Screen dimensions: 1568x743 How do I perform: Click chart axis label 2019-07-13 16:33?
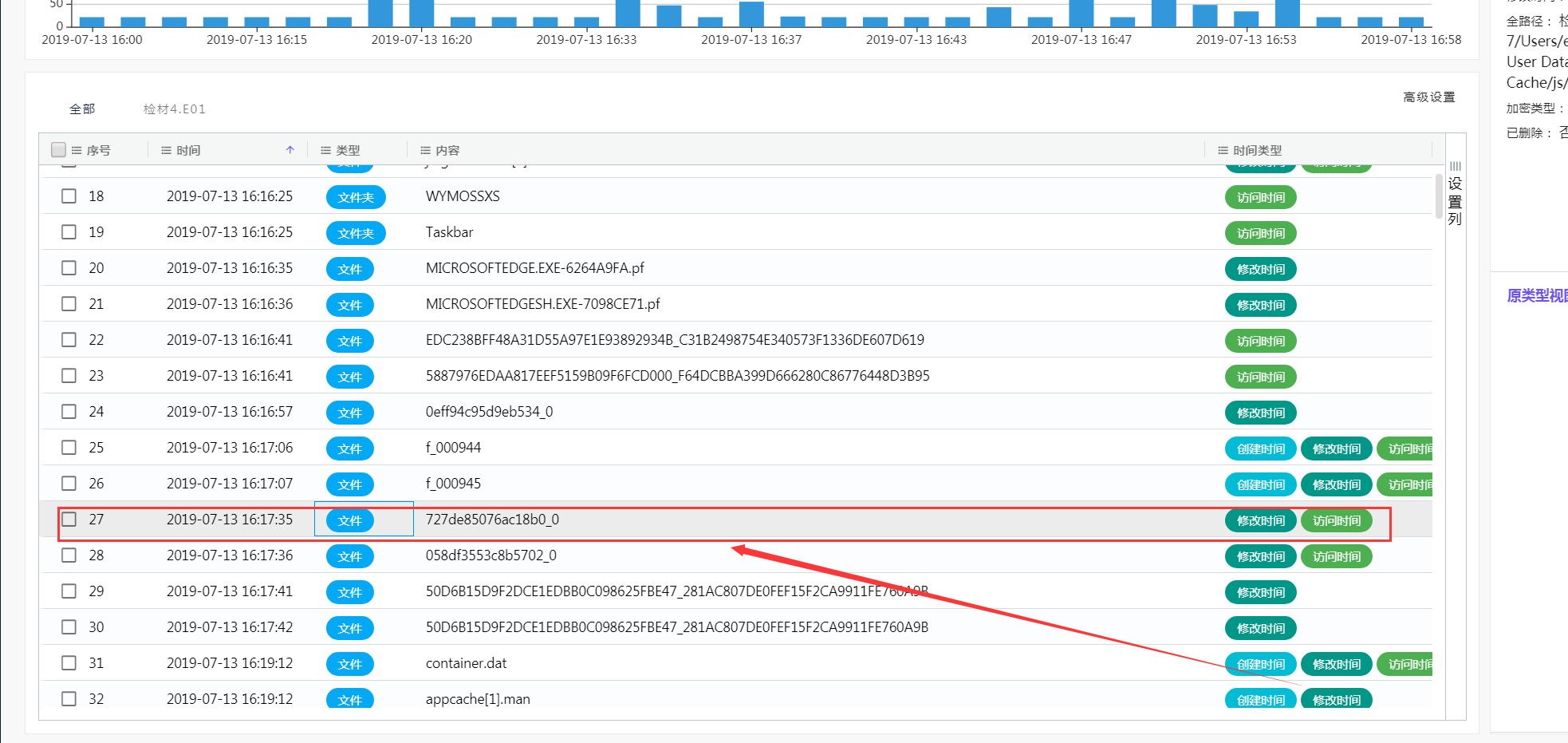586,39
